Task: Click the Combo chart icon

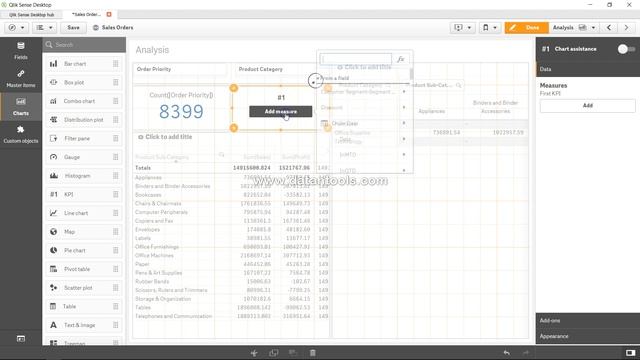Action: tap(53, 101)
